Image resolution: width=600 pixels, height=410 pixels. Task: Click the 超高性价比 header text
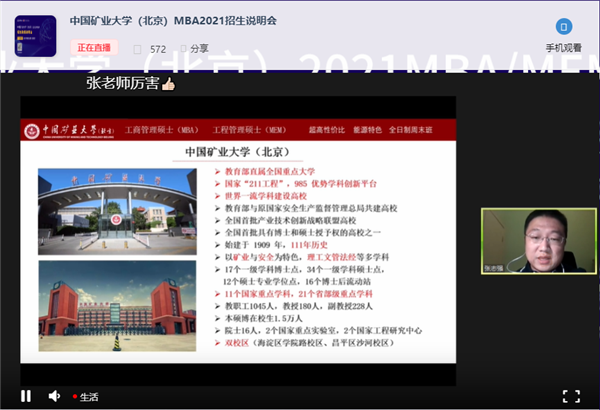click(x=327, y=130)
